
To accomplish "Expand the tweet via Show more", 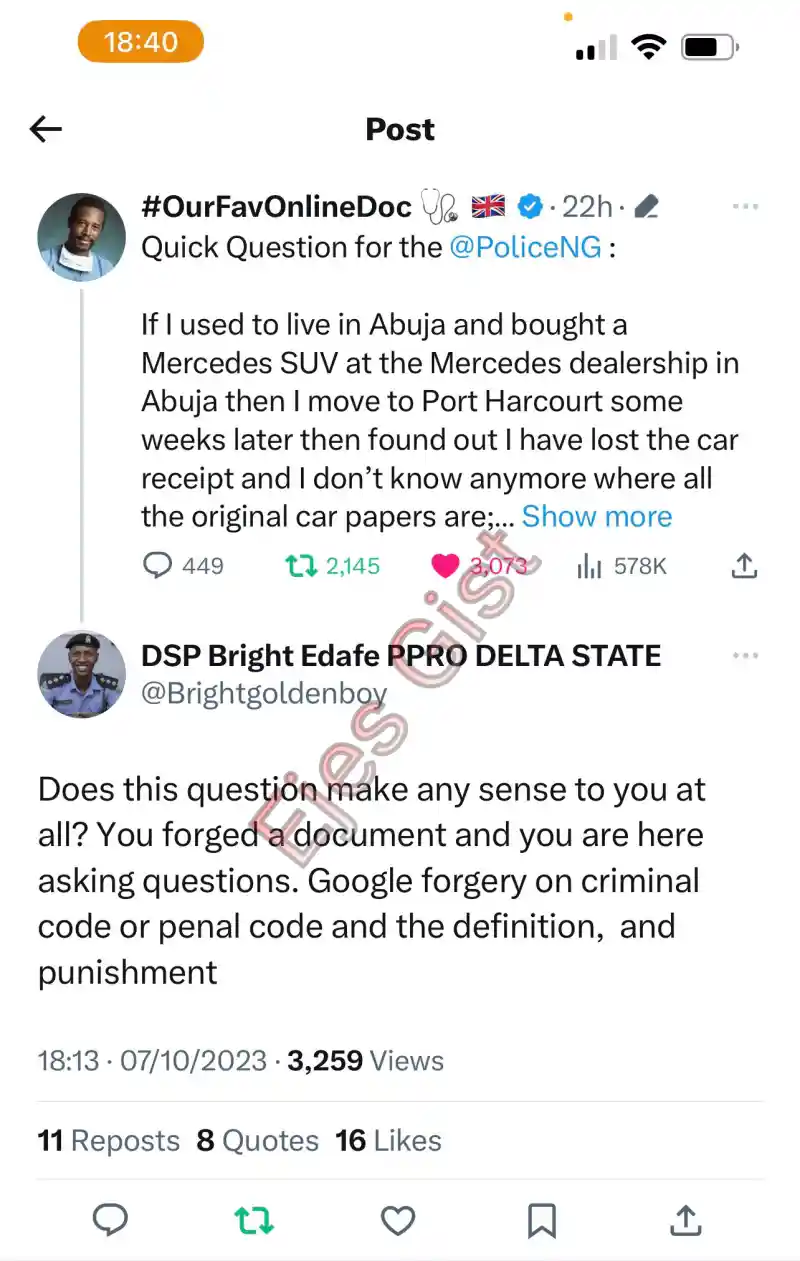I will coord(596,516).
